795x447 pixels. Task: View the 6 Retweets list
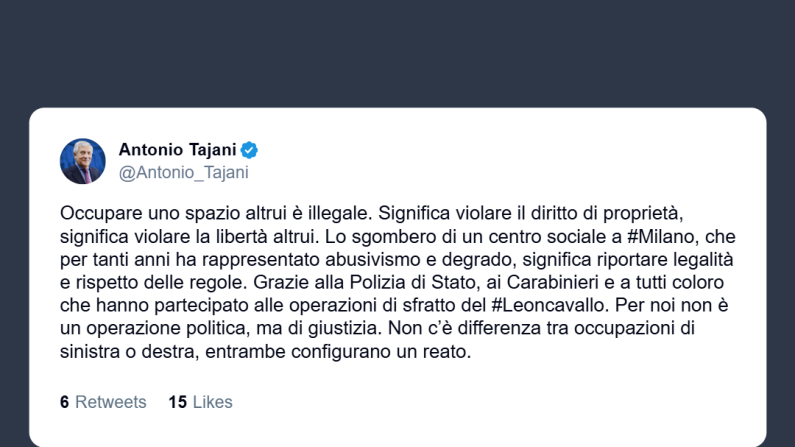[103, 402]
